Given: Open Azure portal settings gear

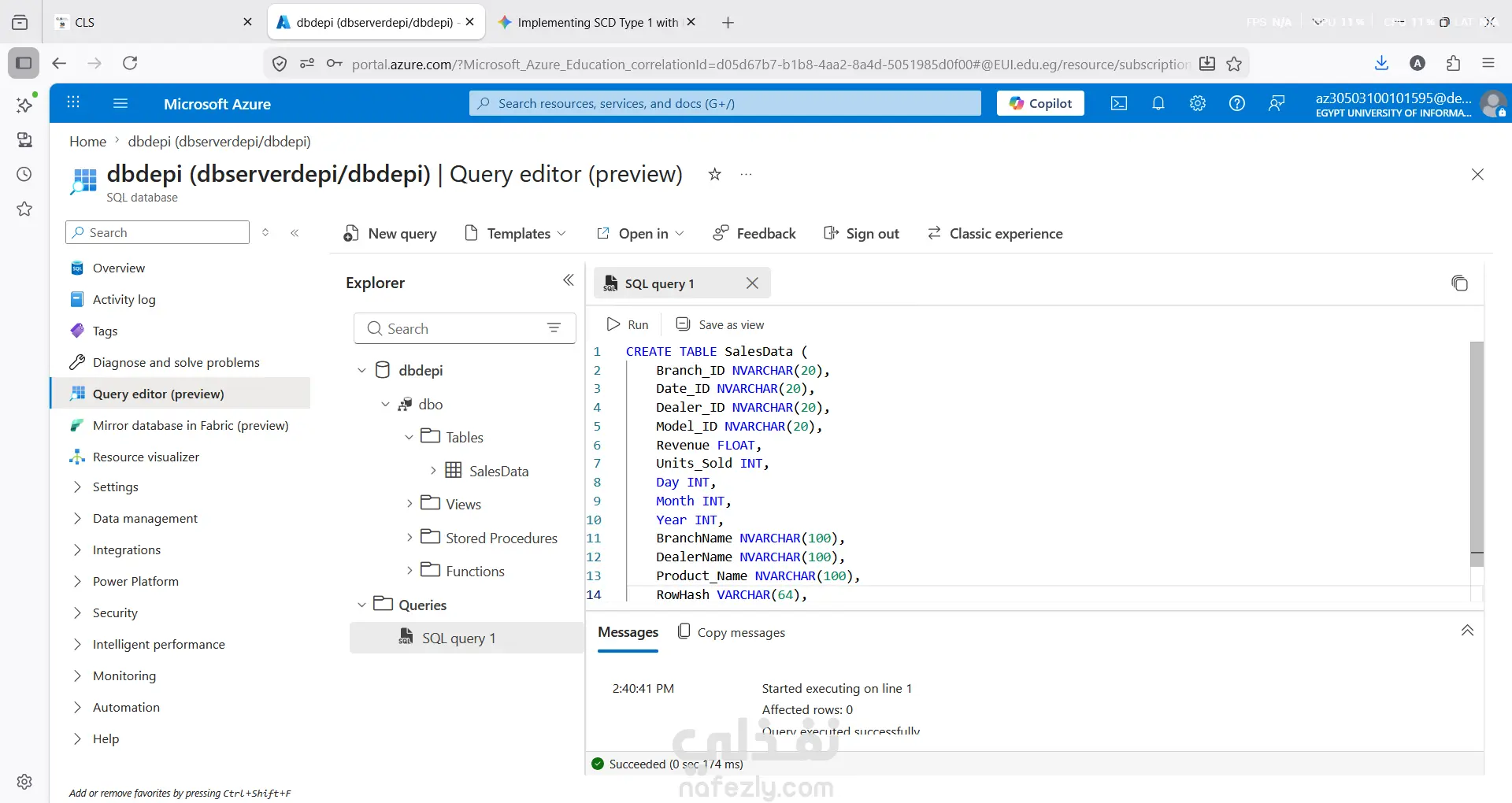Looking at the screenshot, I should click(1198, 103).
